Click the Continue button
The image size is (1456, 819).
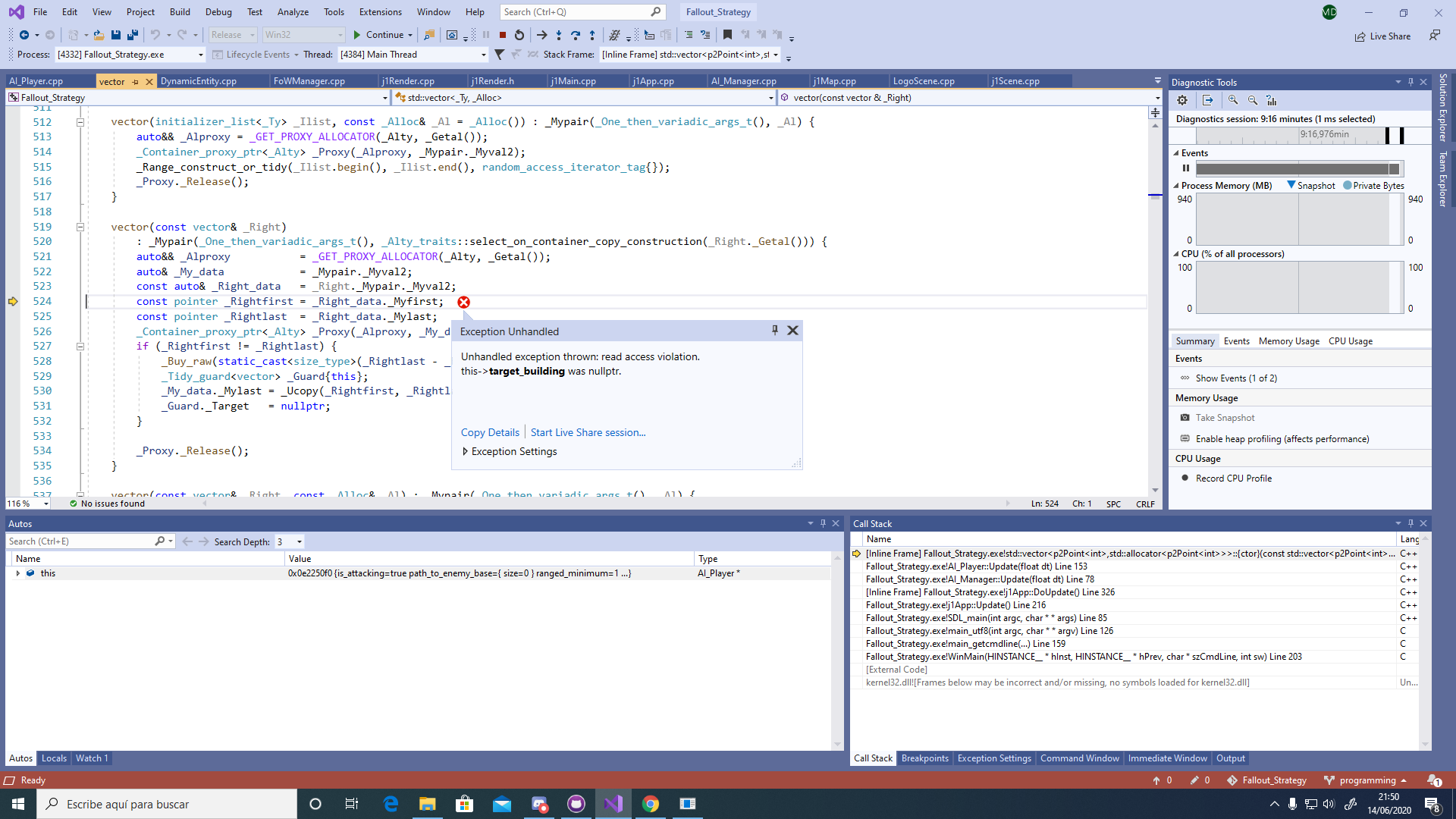point(378,35)
